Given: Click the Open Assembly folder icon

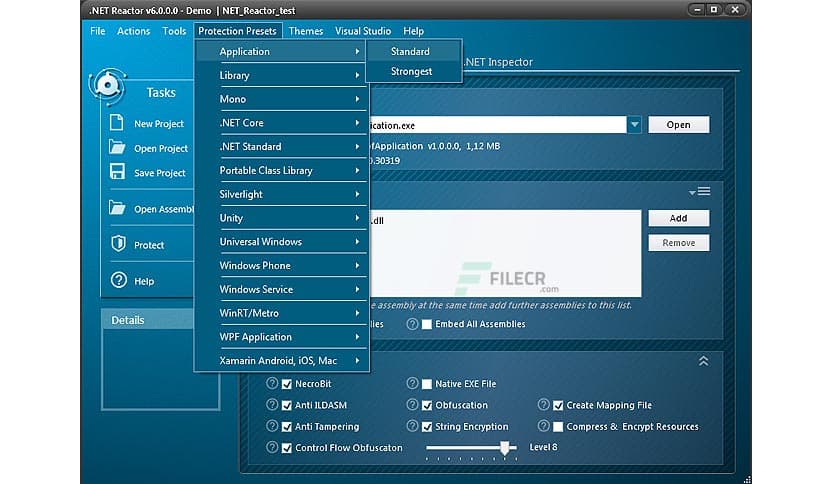Looking at the screenshot, I should pyautogui.click(x=117, y=208).
